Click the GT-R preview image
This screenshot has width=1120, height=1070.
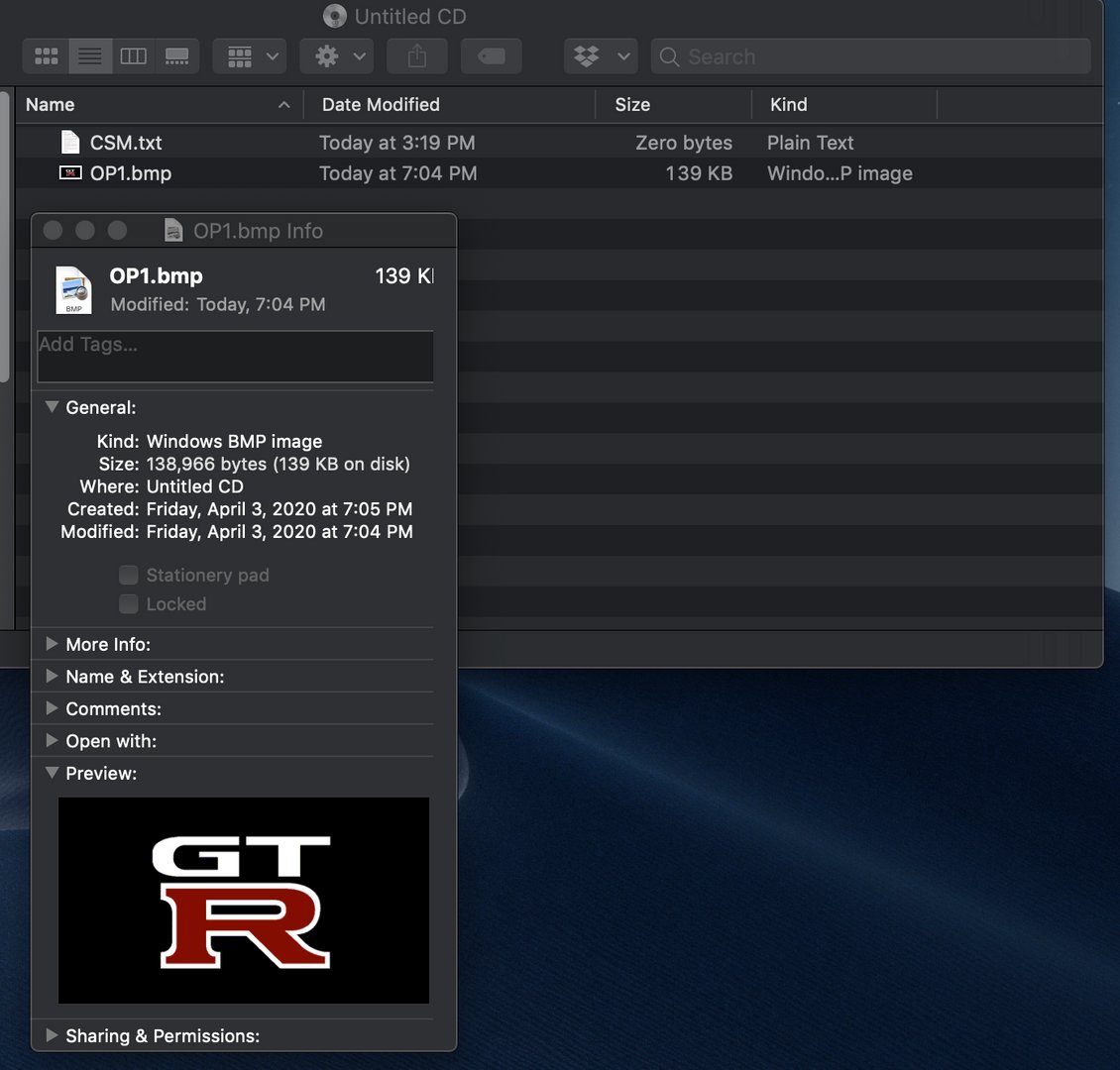click(x=244, y=901)
